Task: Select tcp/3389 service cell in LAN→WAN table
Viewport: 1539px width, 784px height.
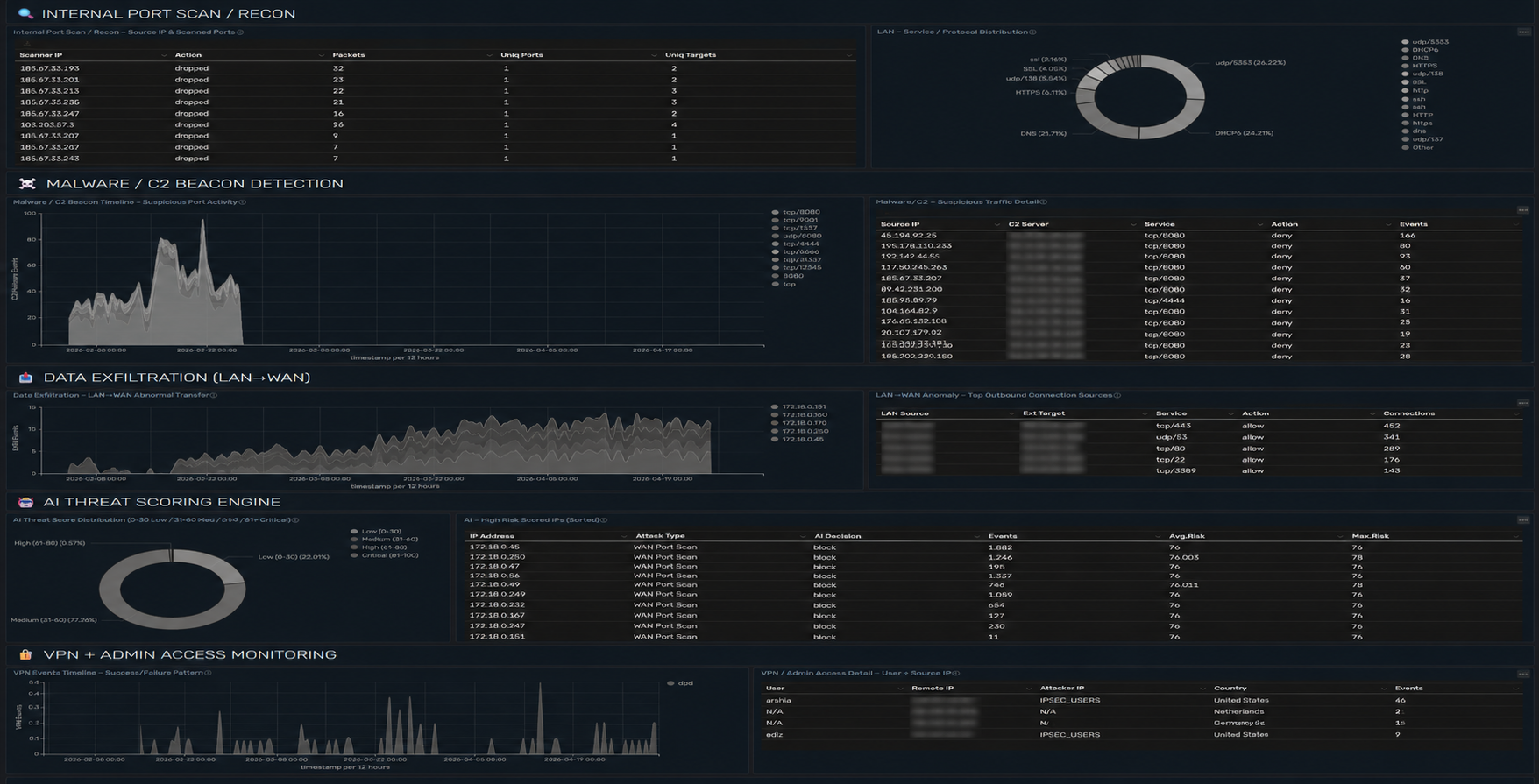Action: [x=1175, y=470]
